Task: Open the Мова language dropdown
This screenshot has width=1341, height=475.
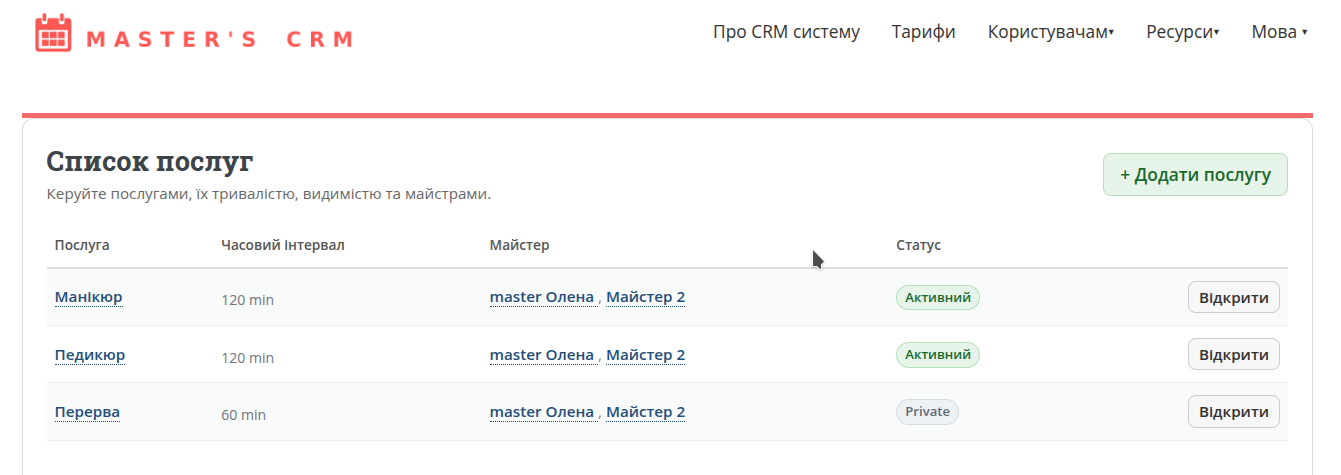Action: click(x=1279, y=32)
